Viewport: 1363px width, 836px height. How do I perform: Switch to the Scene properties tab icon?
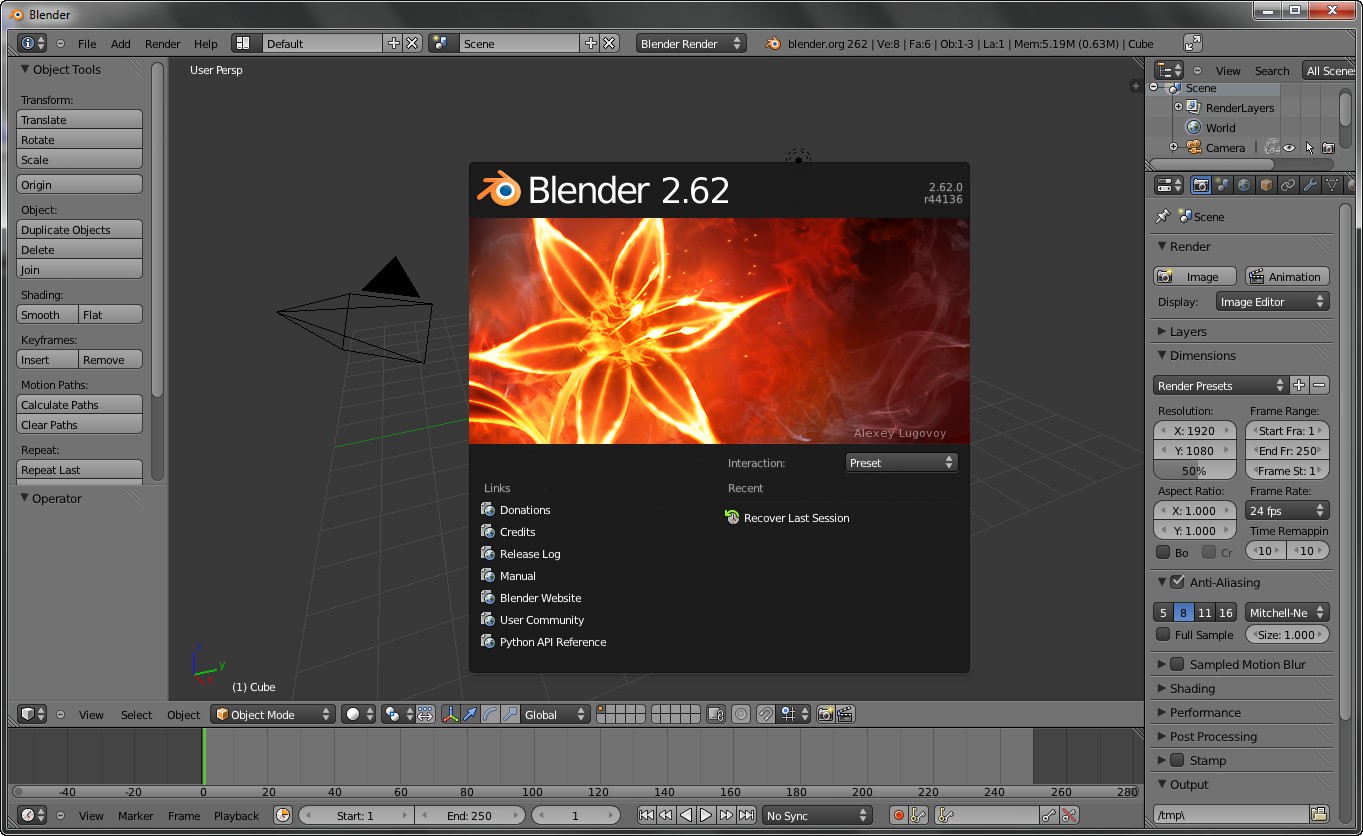(1222, 185)
